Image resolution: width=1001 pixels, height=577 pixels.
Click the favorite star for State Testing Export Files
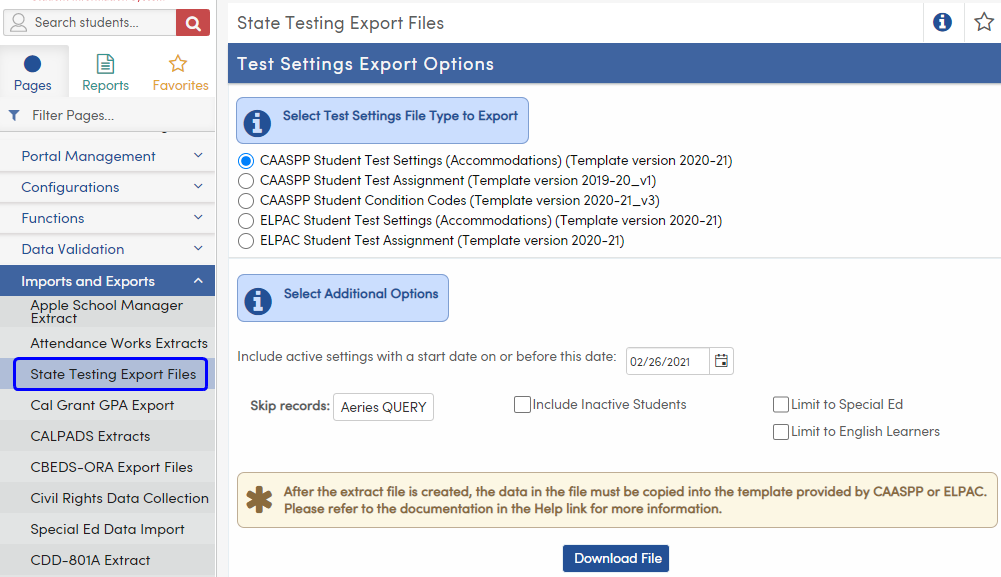click(983, 21)
